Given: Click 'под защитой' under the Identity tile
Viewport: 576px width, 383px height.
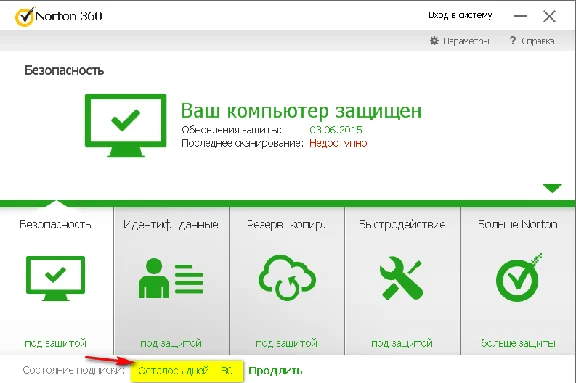Looking at the screenshot, I should click(171, 343).
